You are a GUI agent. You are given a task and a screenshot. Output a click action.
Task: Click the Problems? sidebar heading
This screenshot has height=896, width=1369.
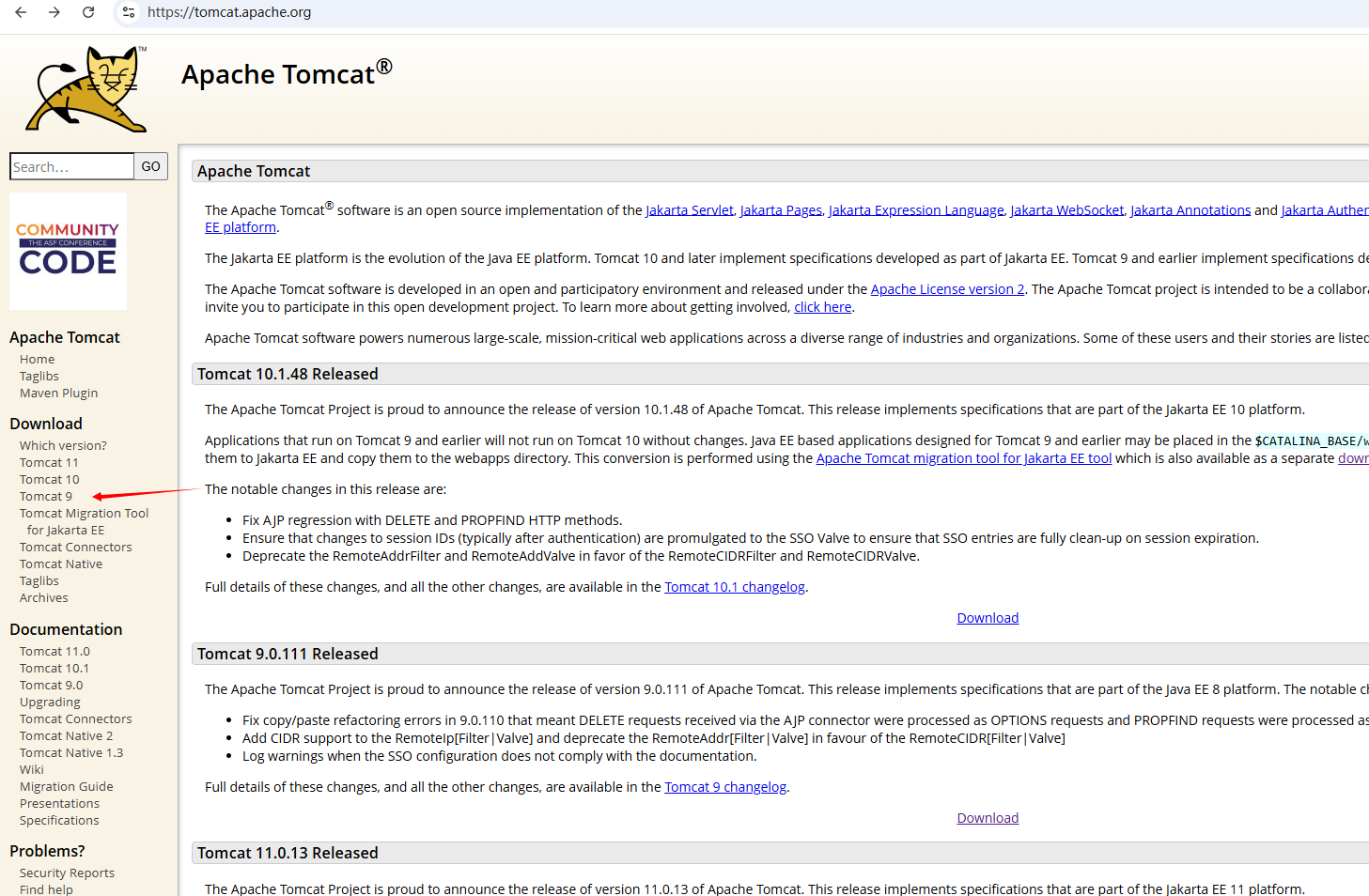coord(47,851)
